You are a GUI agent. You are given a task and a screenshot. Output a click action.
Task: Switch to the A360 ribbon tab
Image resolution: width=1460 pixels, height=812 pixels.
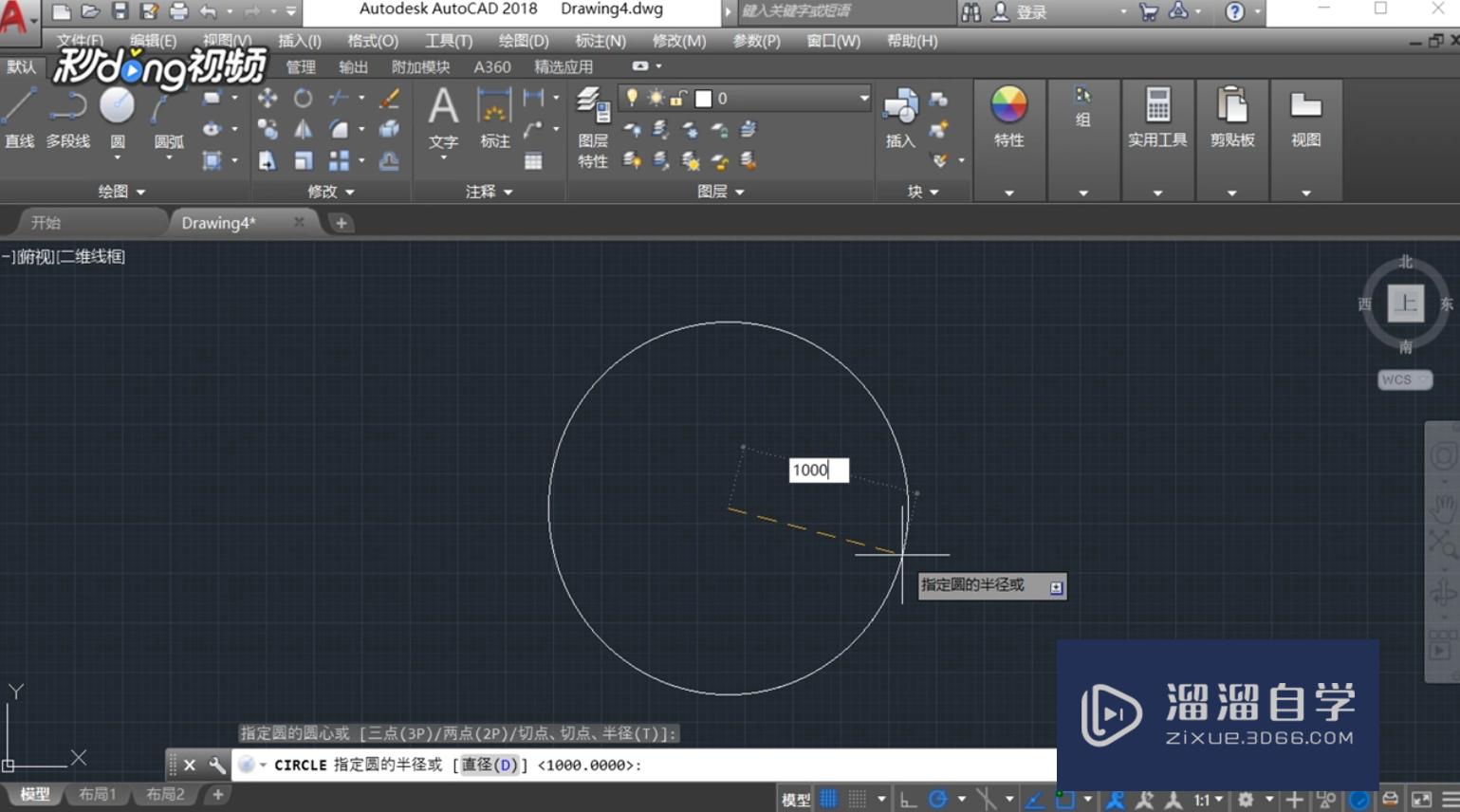pyautogui.click(x=491, y=67)
